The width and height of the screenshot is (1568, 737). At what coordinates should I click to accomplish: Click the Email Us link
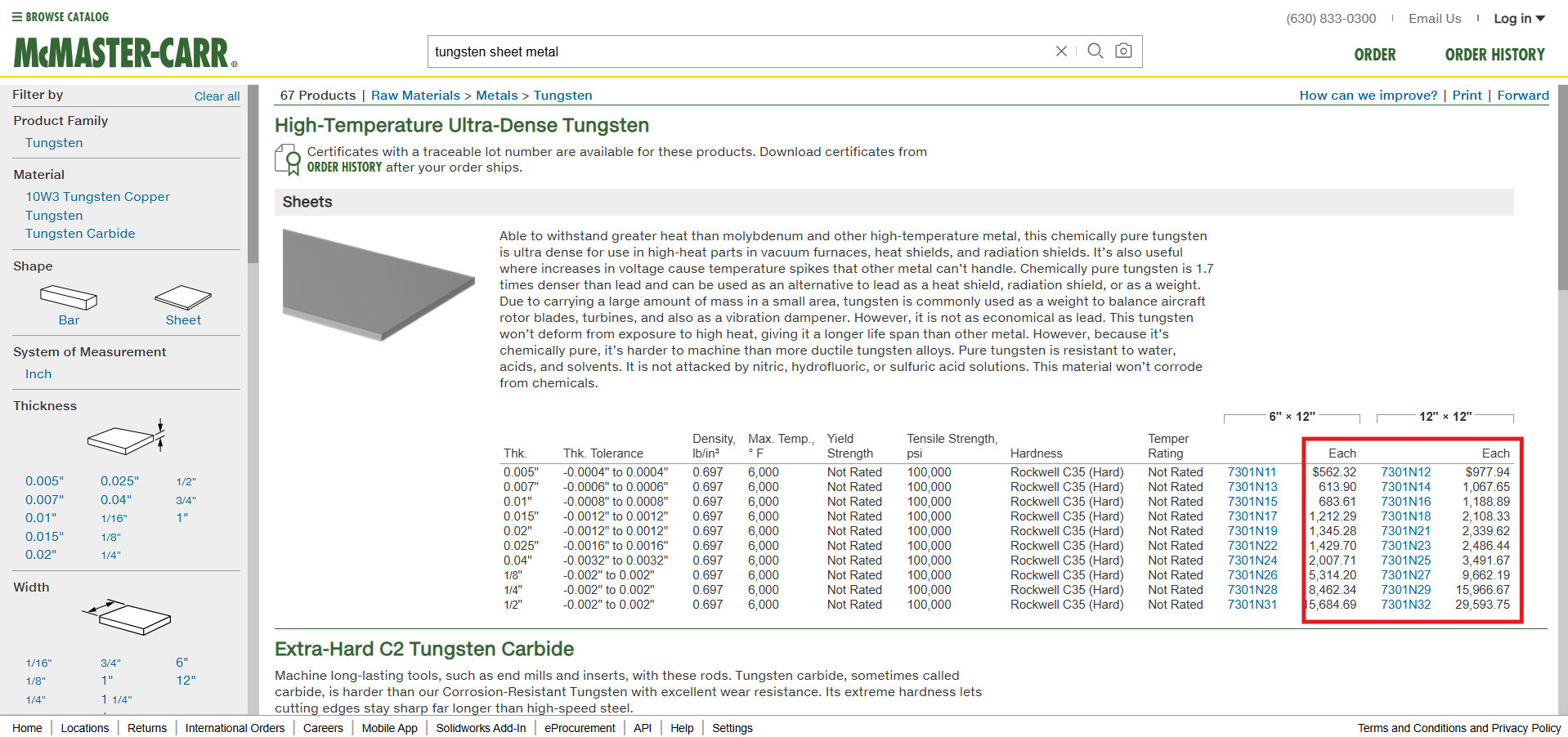(x=1435, y=19)
